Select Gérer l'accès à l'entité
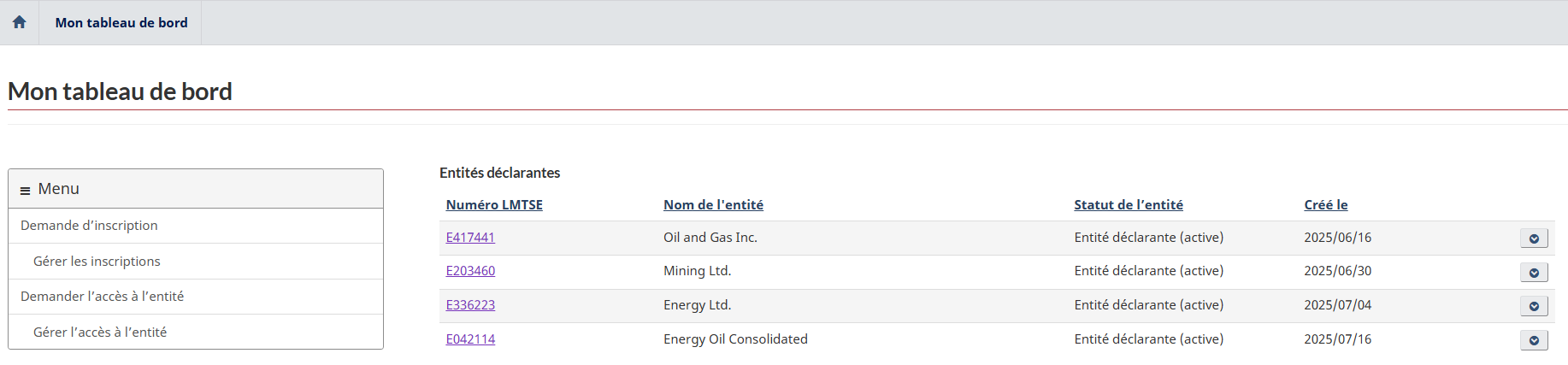This screenshot has height=365, width=1568. tap(100, 333)
